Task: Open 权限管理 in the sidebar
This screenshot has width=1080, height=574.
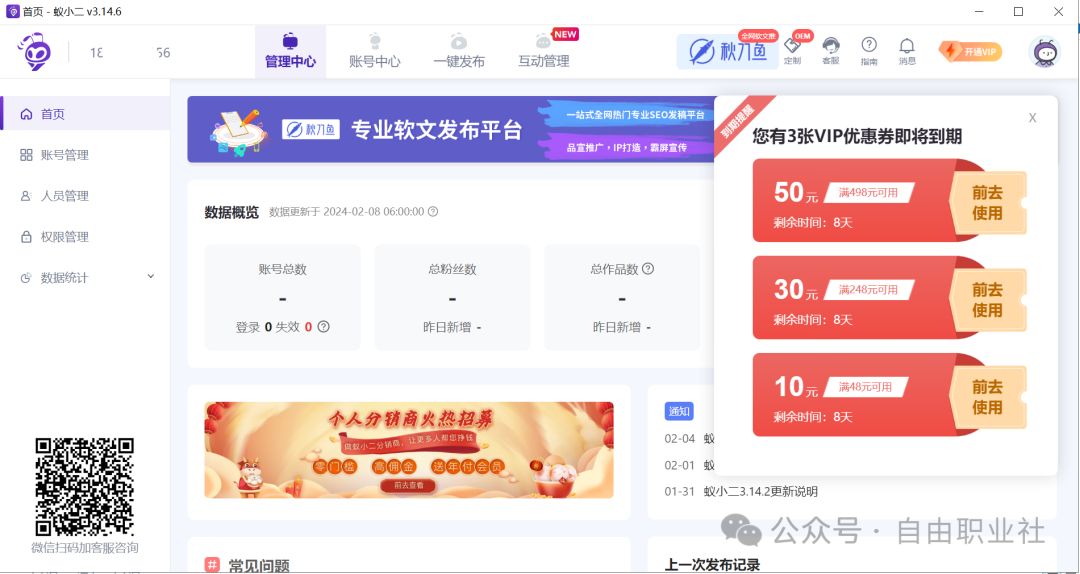Action: tap(85, 237)
